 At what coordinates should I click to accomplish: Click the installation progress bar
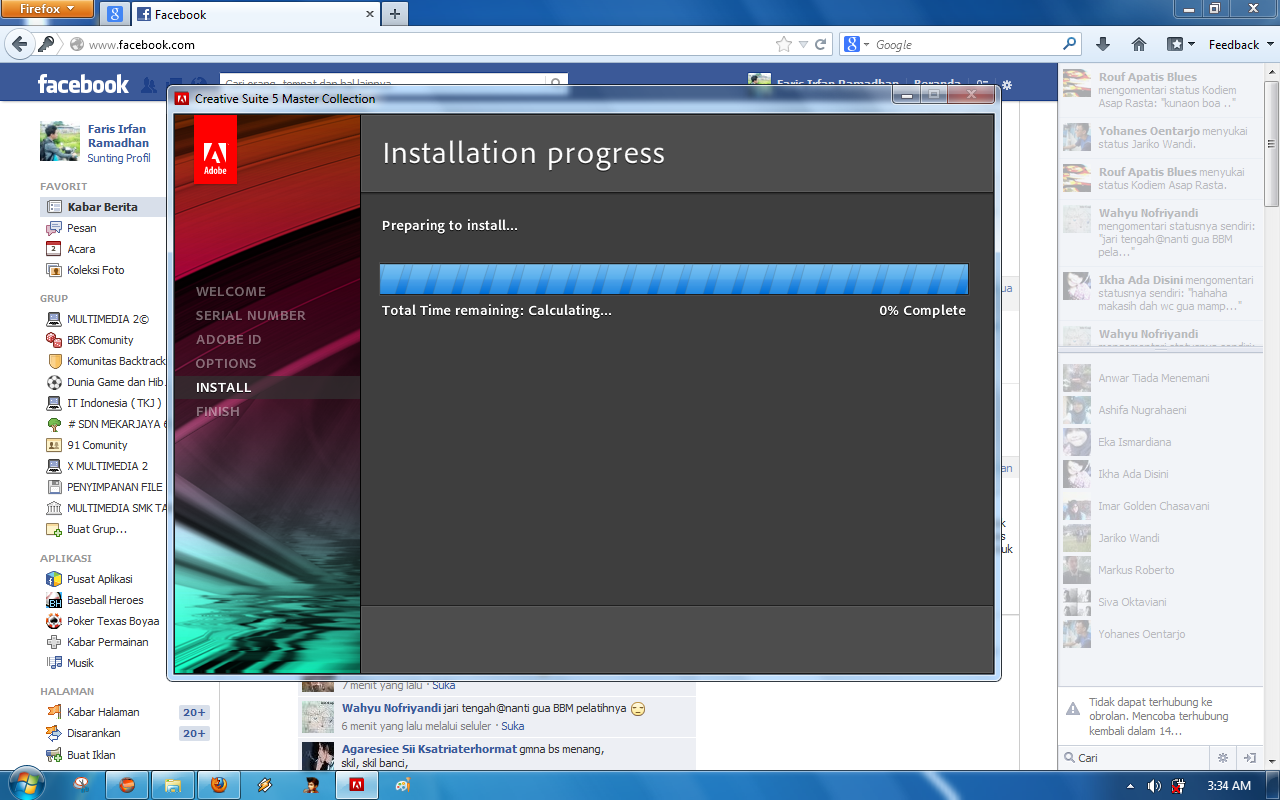click(674, 279)
